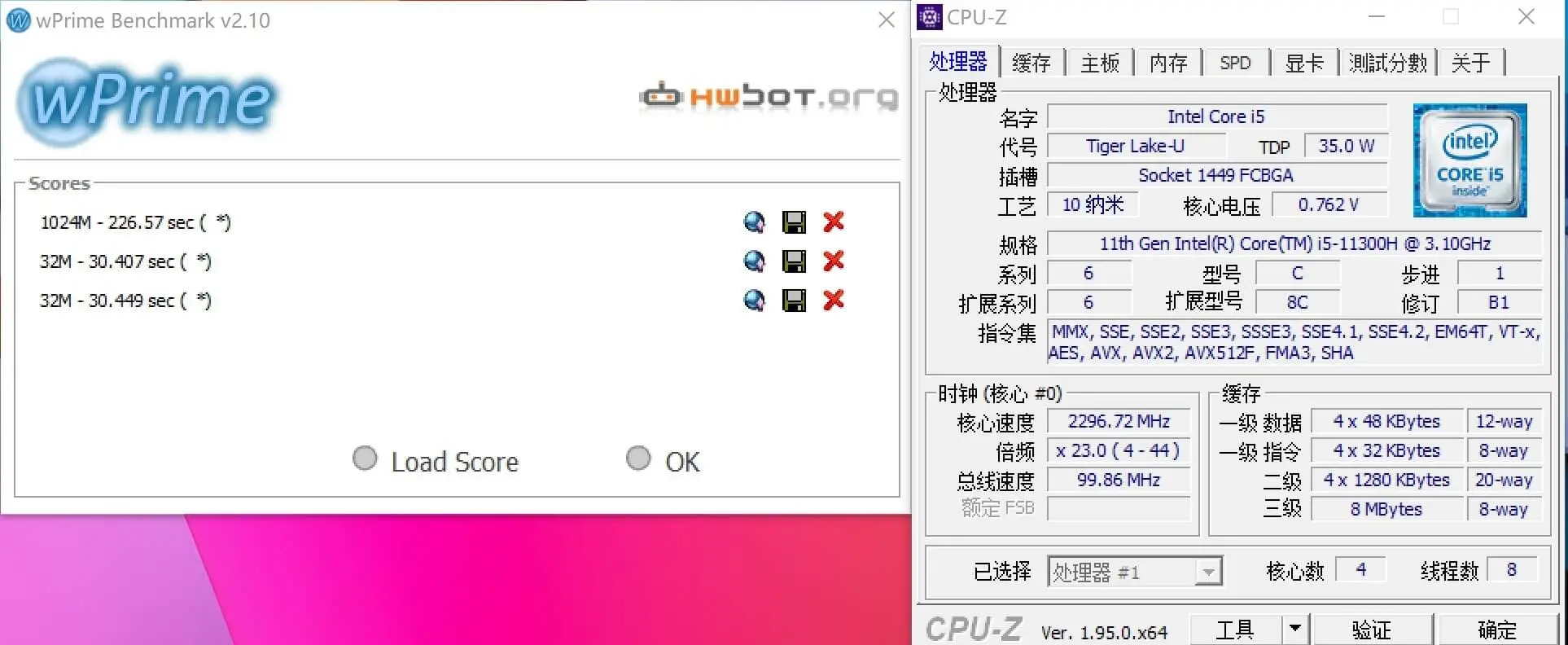1568x645 pixels.
Task: Click the 4 x 1280 KBytes L2 value
Action: 1387,480
